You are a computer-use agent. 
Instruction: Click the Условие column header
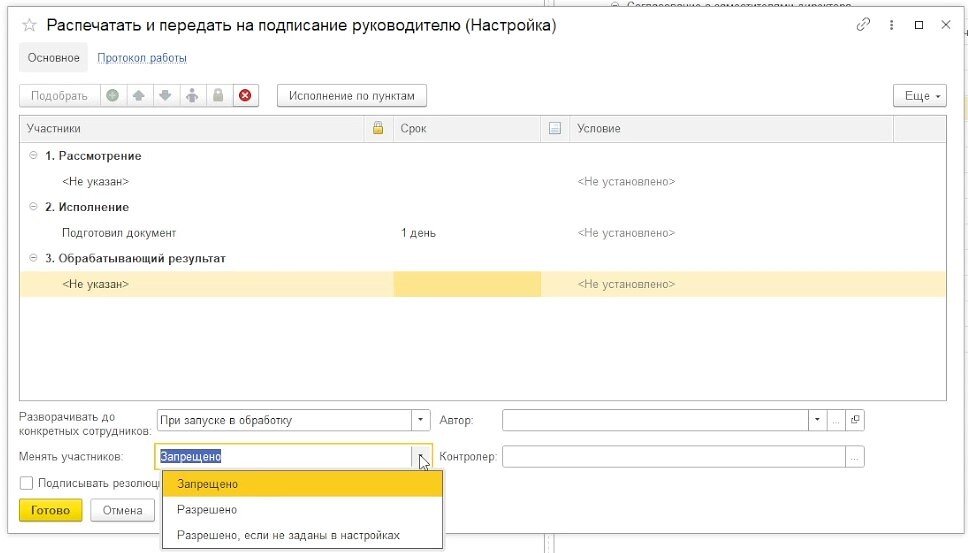pos(732,128)
